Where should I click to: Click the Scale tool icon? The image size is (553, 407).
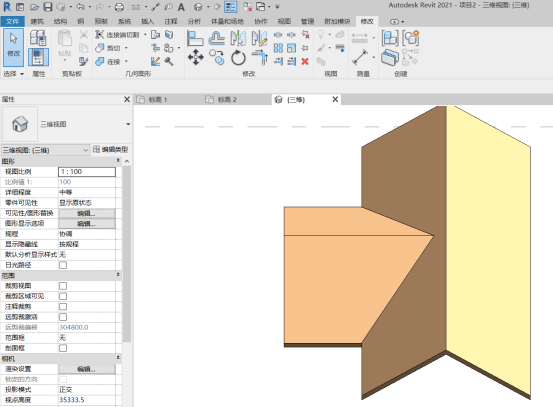point(292,48)
